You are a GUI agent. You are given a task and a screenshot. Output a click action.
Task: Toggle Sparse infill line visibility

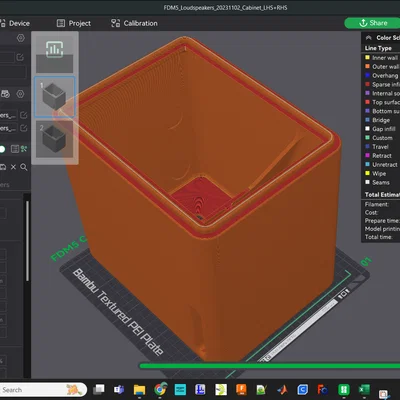pyautogui.click(x=382, y=84)
